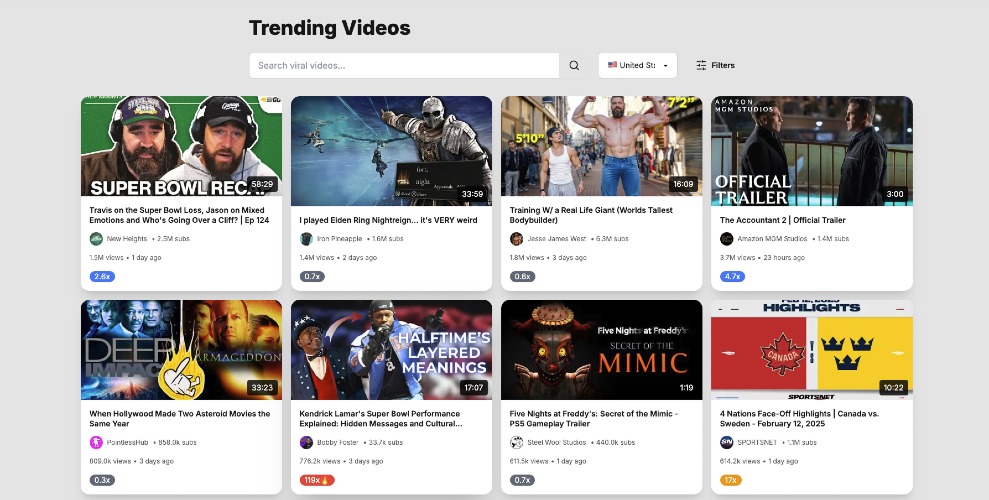This screenshot has width=989, height=500.
Task: Click title 'Kendrick Lamar's Super Bowl Performance Explained'
Action: coord(380,419)
